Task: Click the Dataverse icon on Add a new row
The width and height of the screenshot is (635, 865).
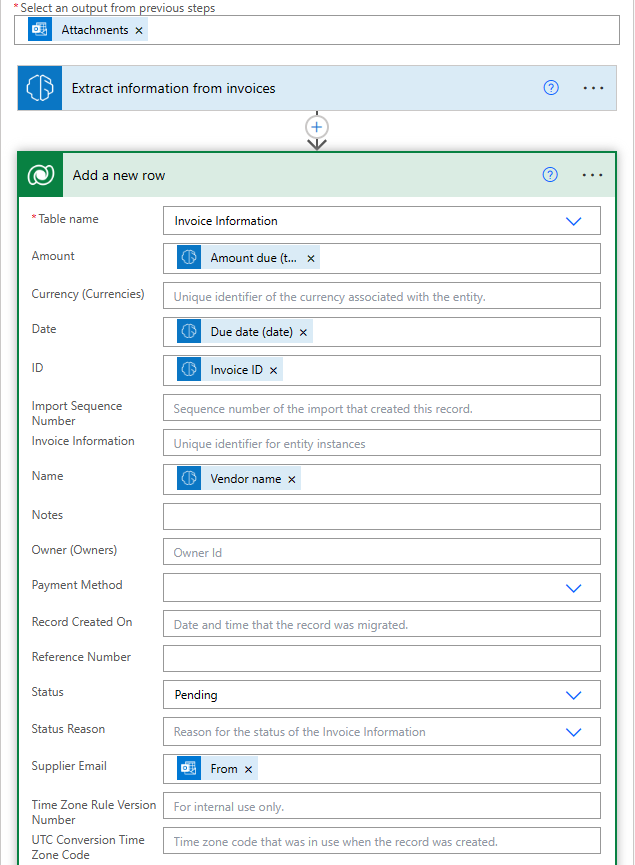Action: 41,175
